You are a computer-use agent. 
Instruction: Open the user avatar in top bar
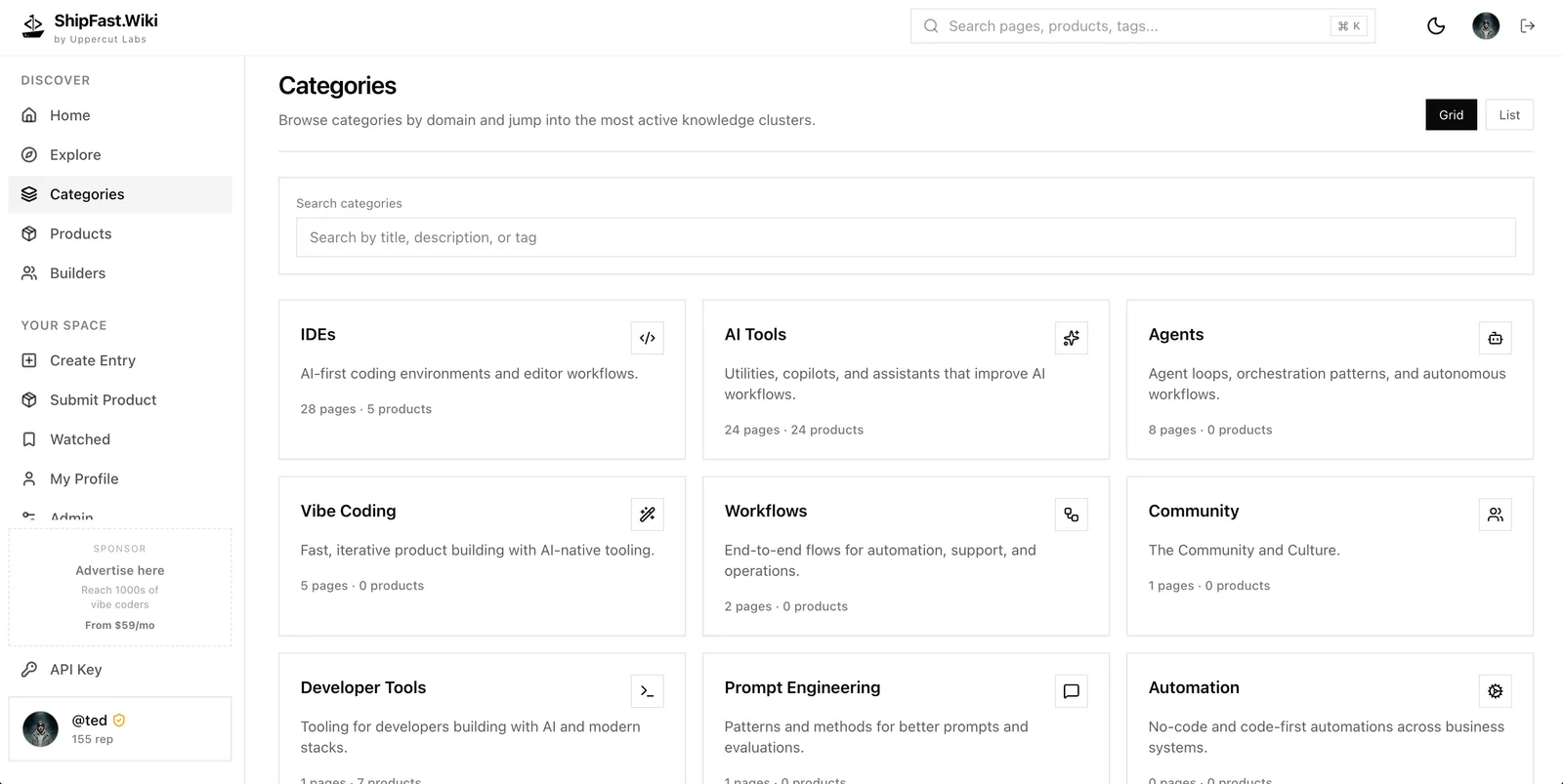tap(1486, 26)
